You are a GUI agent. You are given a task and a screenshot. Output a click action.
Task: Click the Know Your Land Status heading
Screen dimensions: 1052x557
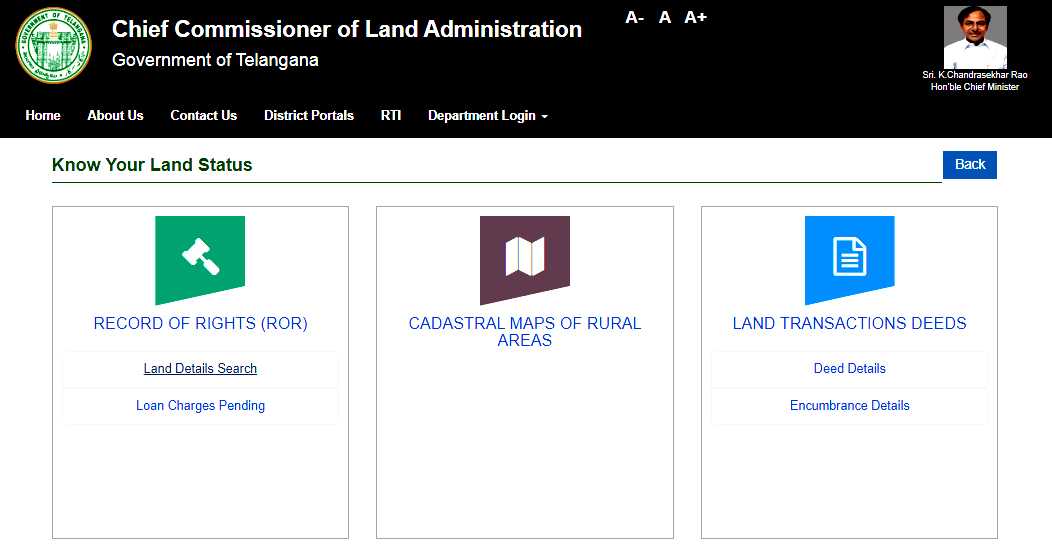(152, 165)
